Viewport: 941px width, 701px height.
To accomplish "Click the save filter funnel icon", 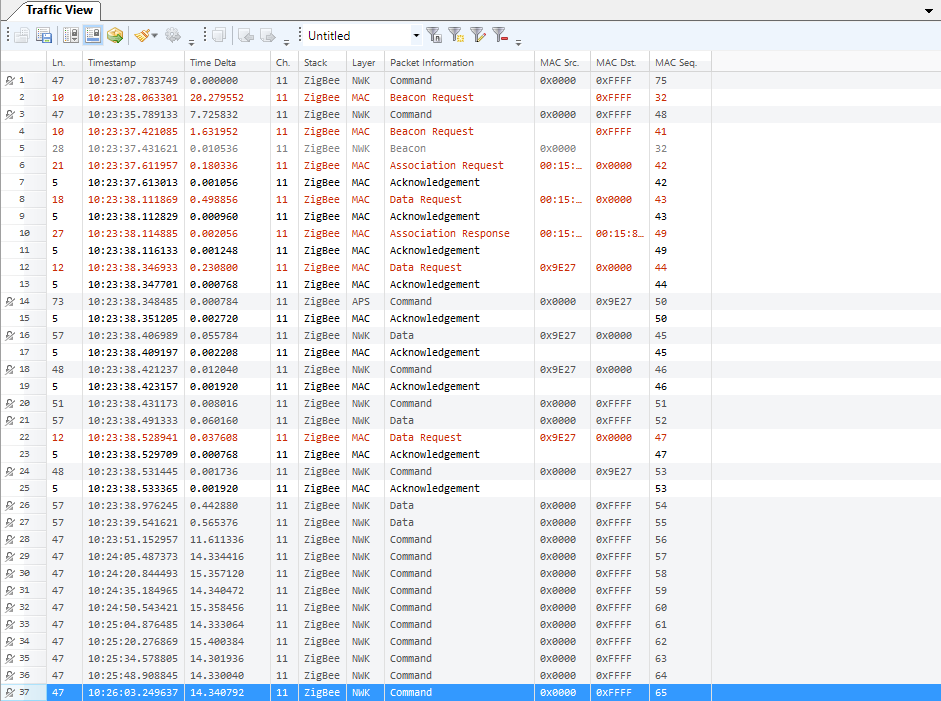I will [434, 35].
